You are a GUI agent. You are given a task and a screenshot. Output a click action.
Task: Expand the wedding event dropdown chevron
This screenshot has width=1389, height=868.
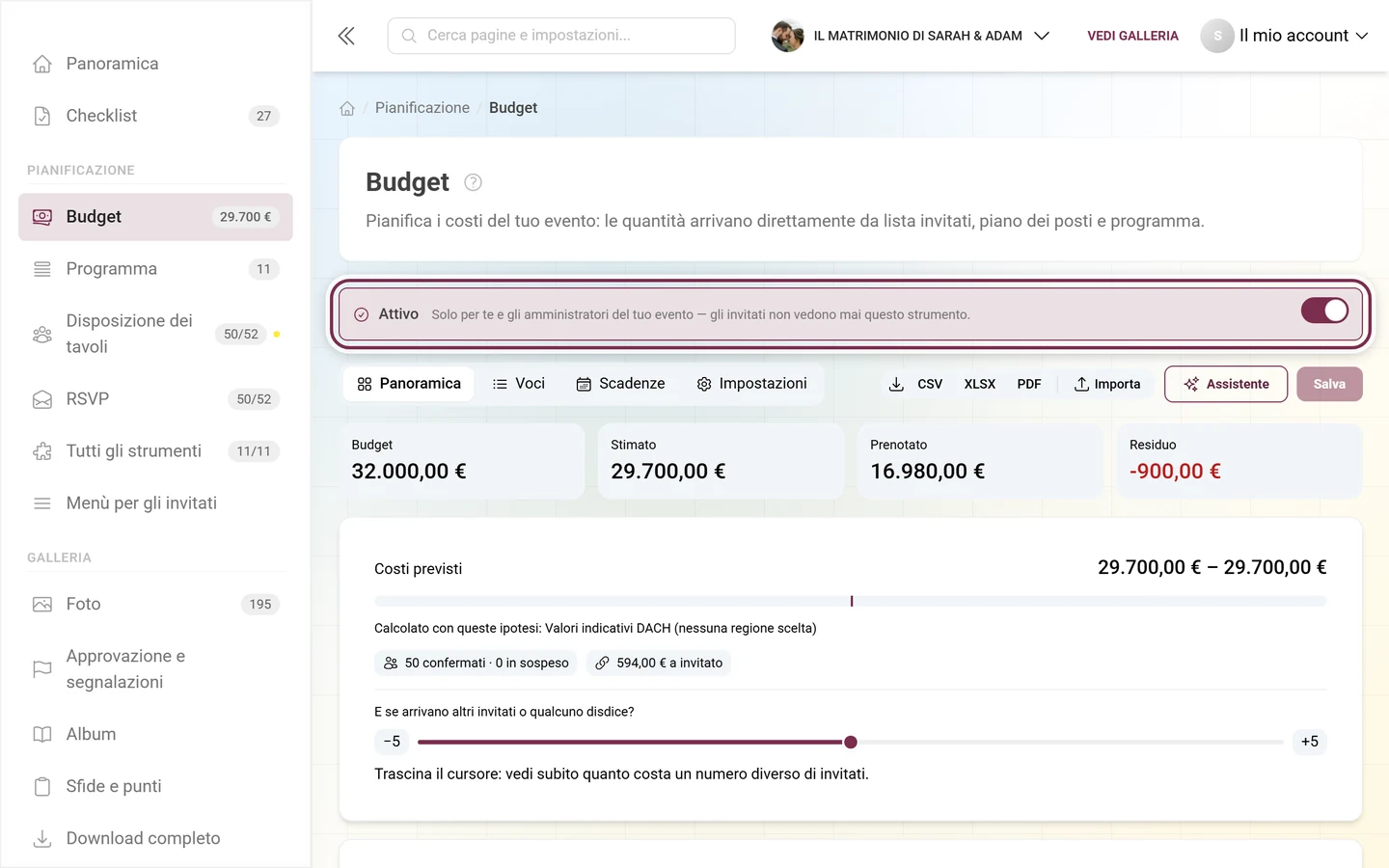(x=1042, y=36)
